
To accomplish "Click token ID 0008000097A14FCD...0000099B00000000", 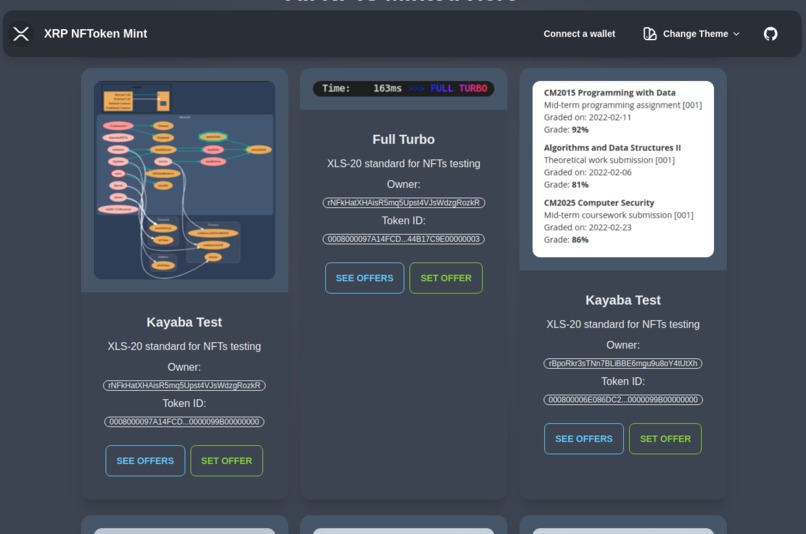I will pyautogui.click(x=184, y=422).
